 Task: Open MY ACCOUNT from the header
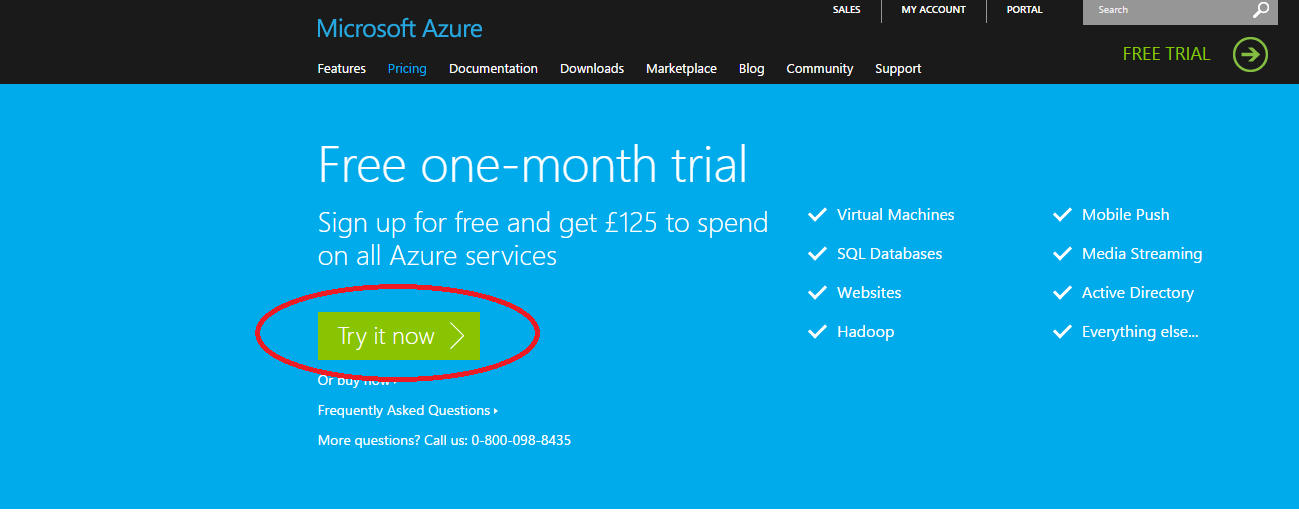click(x=933, y=10)
